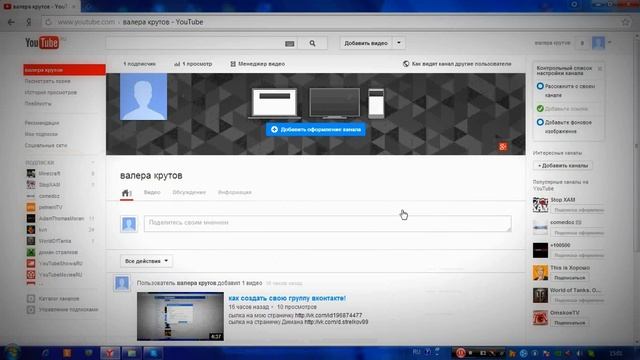Switch to the Обсуждение tab
This screenshot has height=360, width=640.
coord(189,192)
